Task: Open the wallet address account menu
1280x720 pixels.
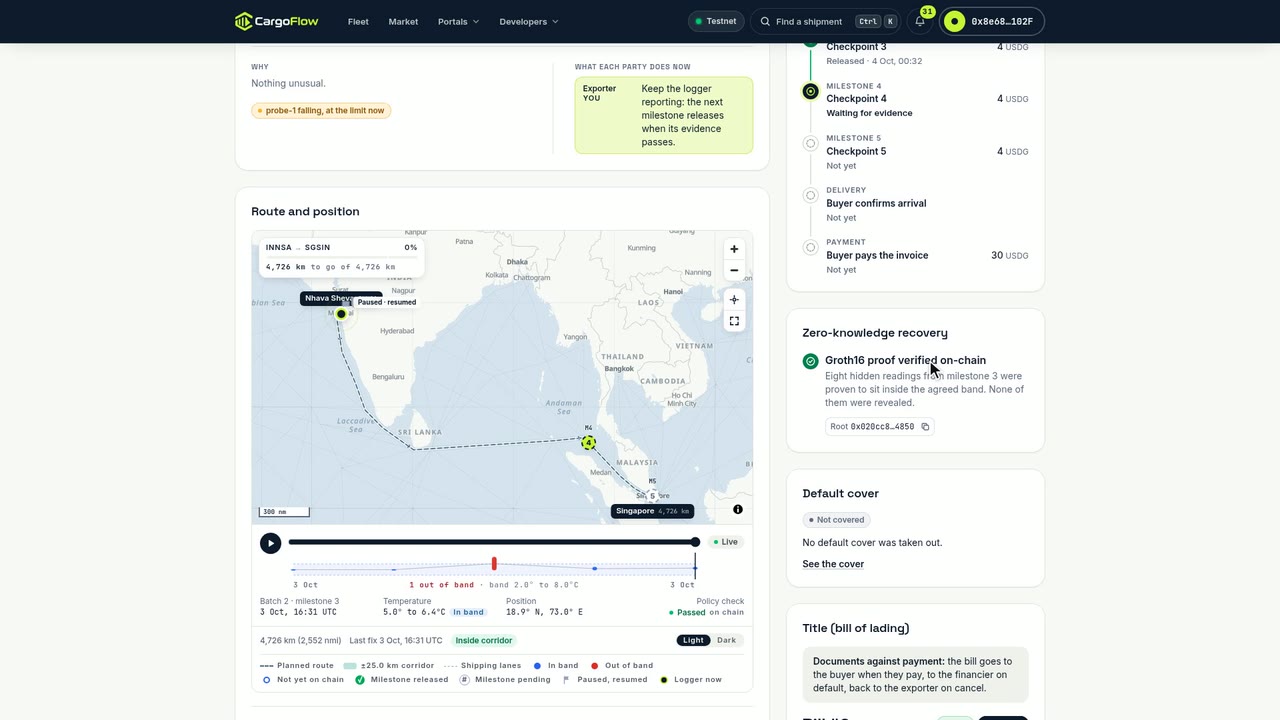Action: (992, 21)
